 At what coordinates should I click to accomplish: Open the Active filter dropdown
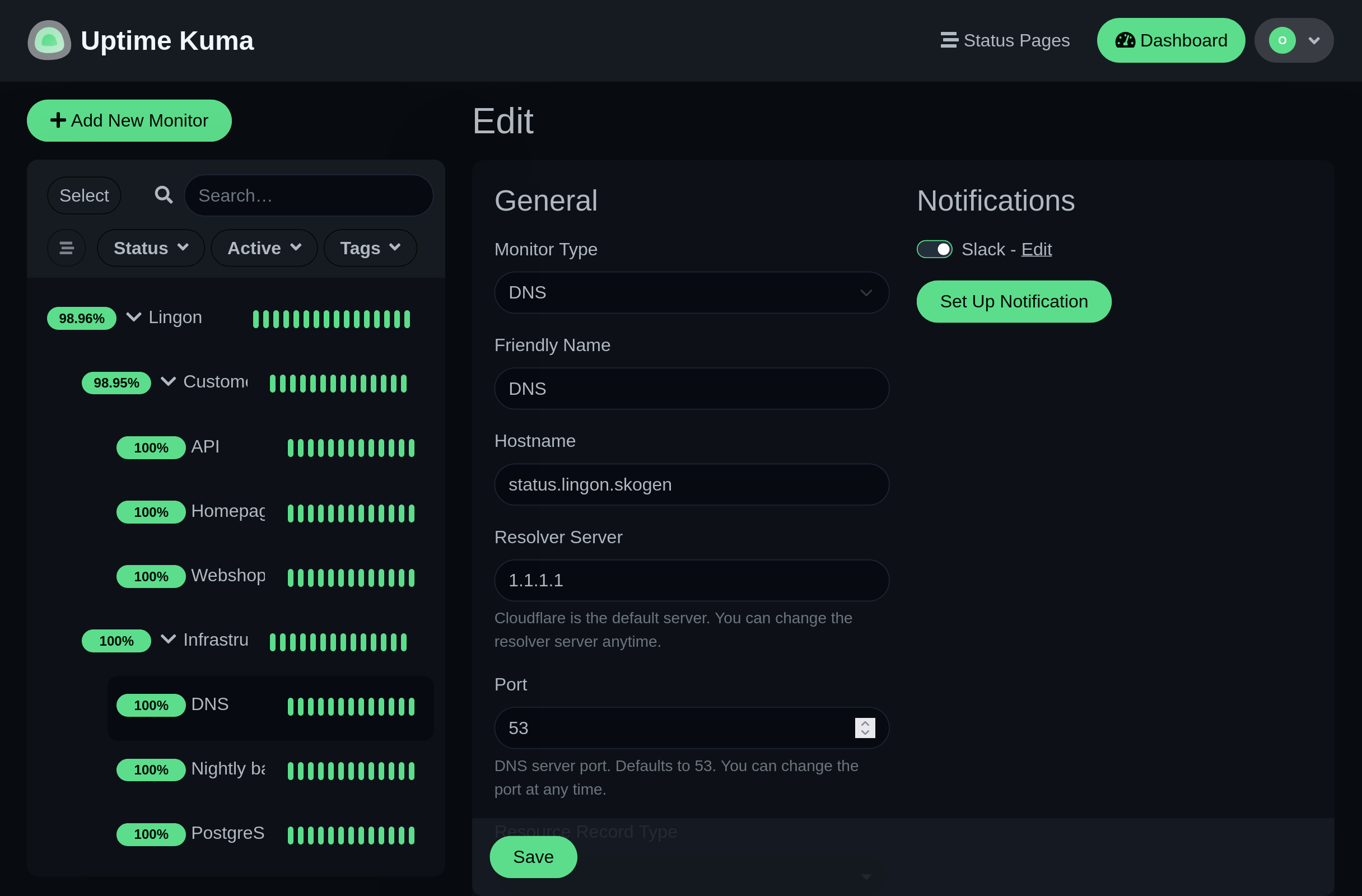pyautogui.click(x=264, y=248)
